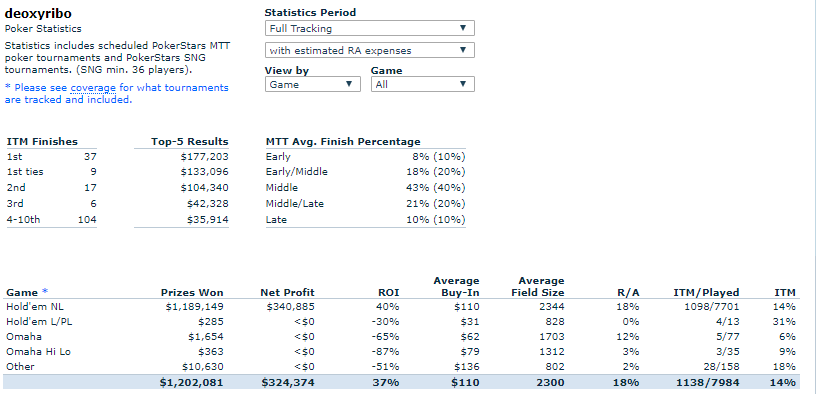Select the Omaha game row
The height and width of the screenshot is (394, 818).
coord(401,337)
